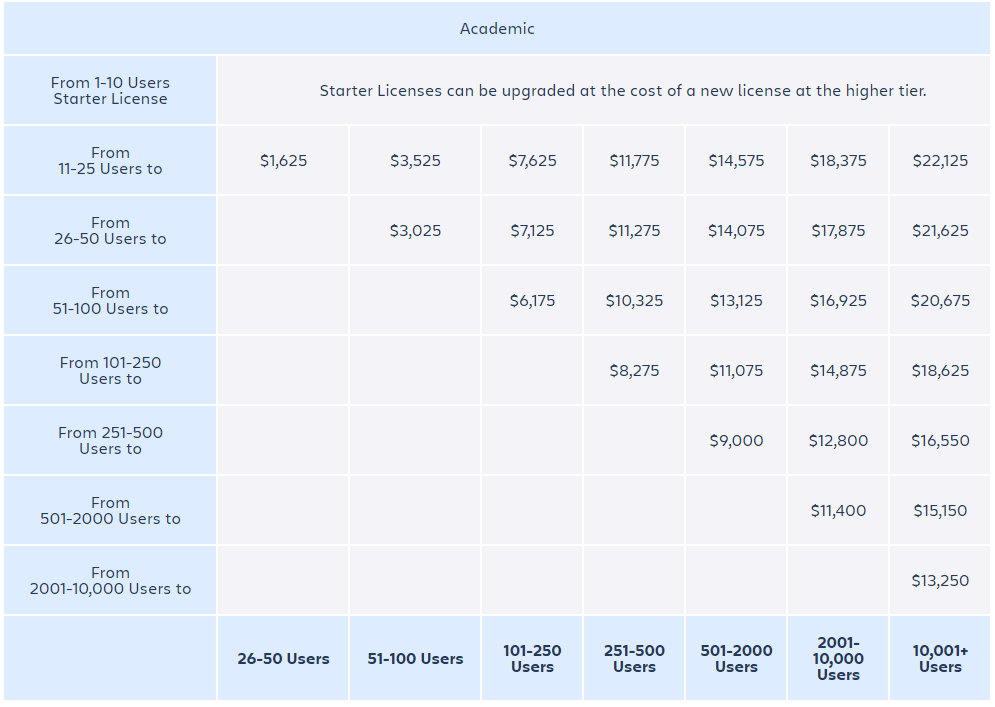Click the From 251-500 Users row label
995x707 pixels.
point(110,441)
